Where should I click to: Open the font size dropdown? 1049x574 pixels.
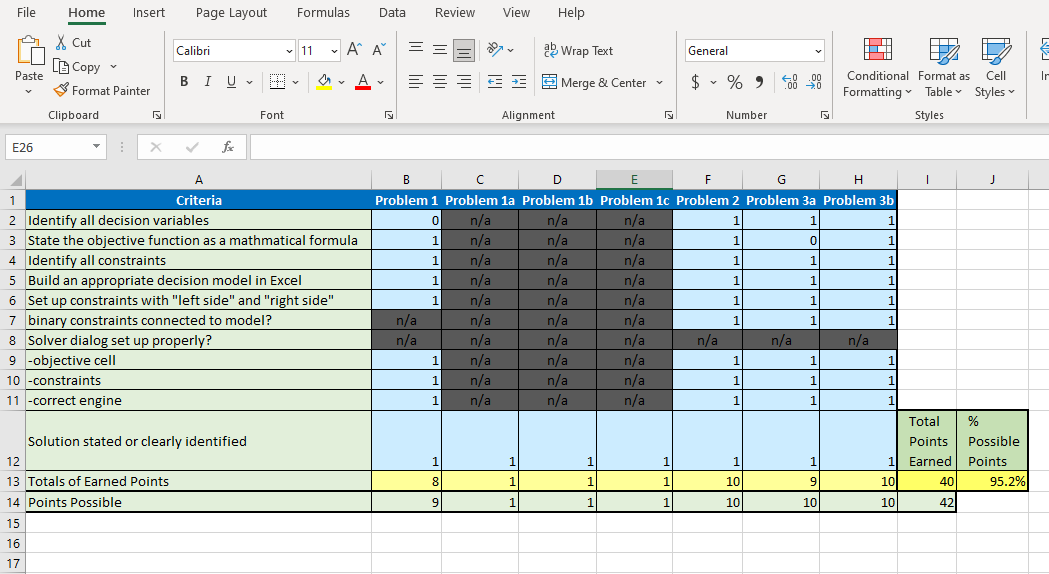334,51
